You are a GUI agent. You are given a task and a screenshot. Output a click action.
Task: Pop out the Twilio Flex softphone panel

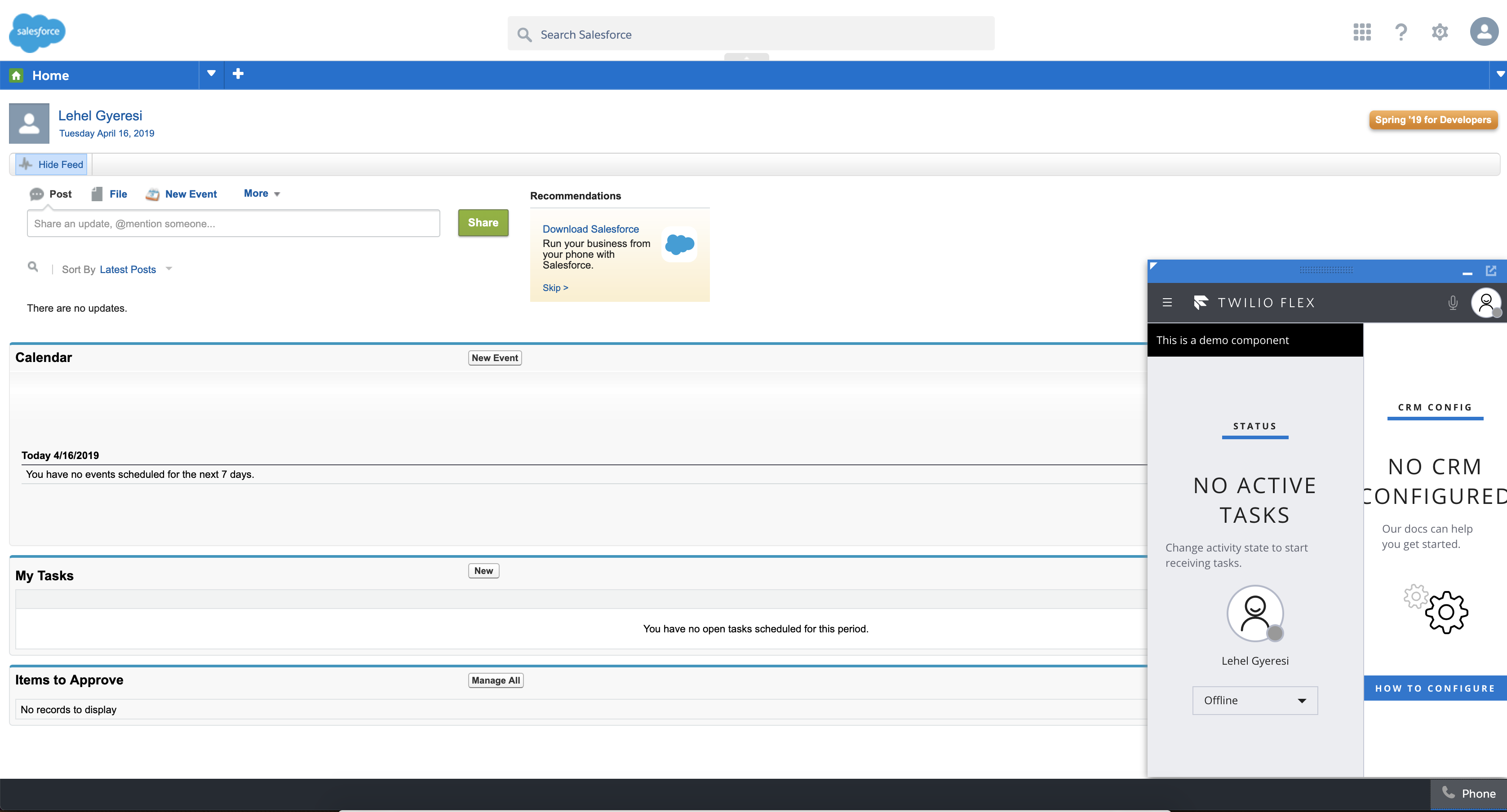tap(1491, 271)
